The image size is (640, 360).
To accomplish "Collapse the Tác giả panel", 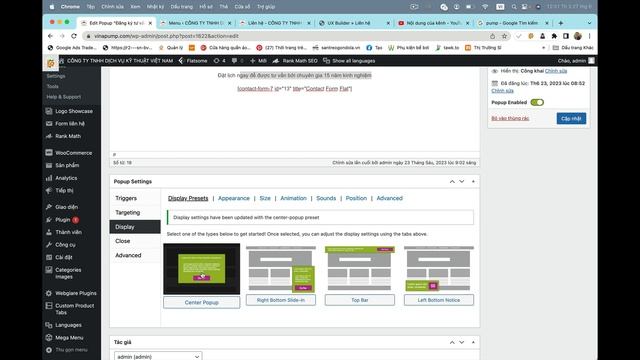I will click(x=473, y=342).
